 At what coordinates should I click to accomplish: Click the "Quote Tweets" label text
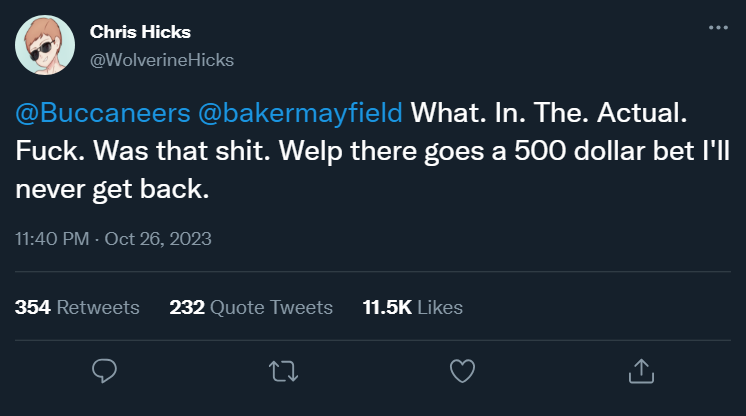click(x=271, y=307)
